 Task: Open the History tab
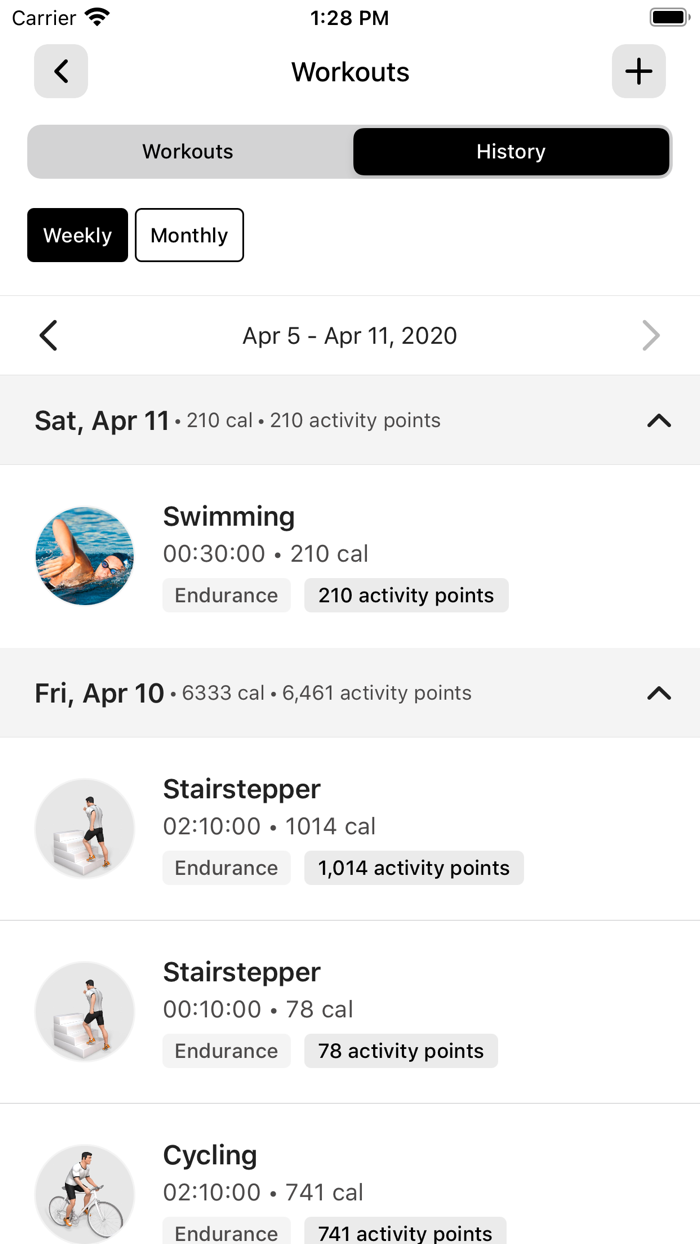[510, 151]
